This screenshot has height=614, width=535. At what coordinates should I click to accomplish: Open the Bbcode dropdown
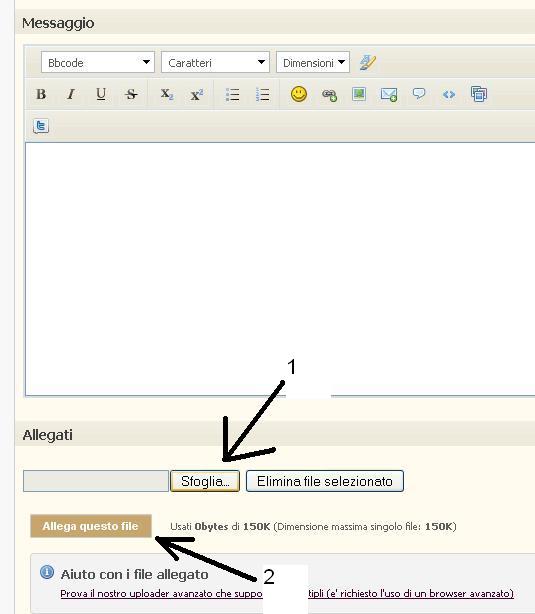98,62
